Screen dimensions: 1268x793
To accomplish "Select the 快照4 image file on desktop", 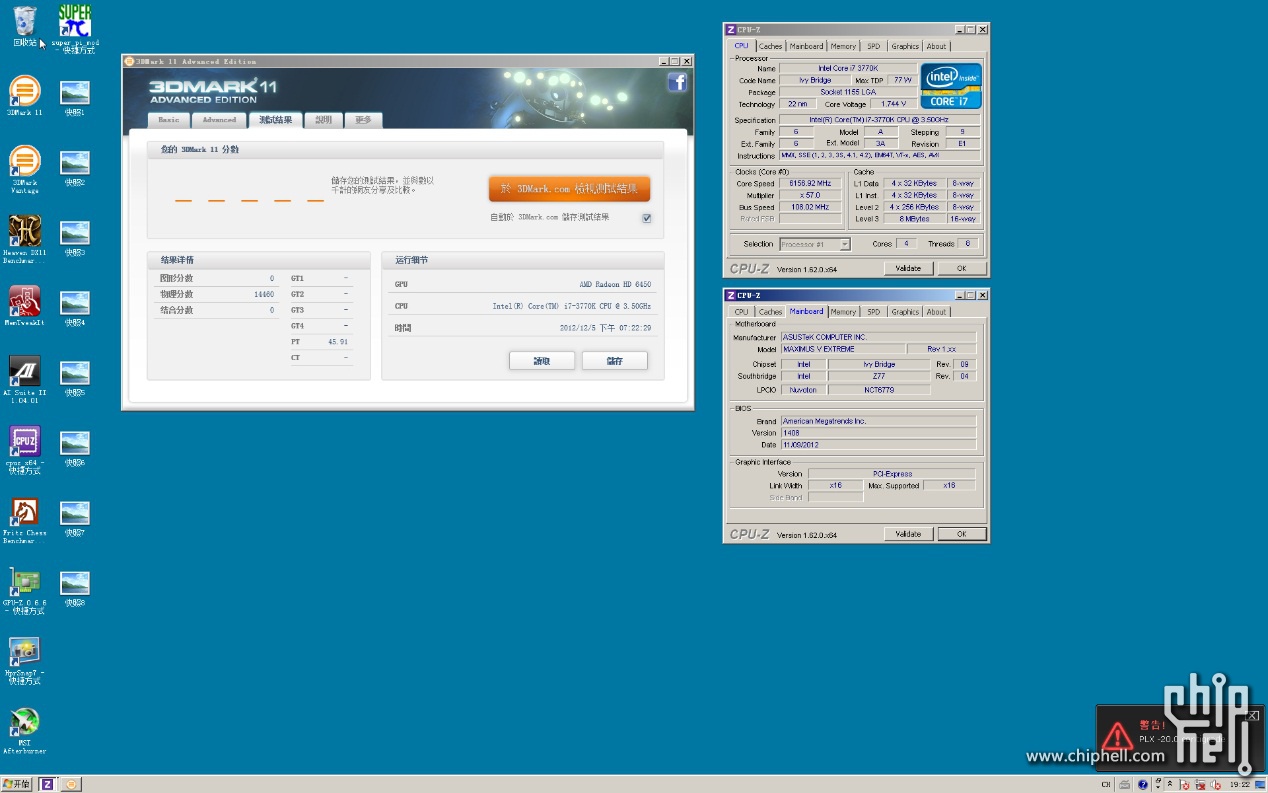I will tap(75, 308).
